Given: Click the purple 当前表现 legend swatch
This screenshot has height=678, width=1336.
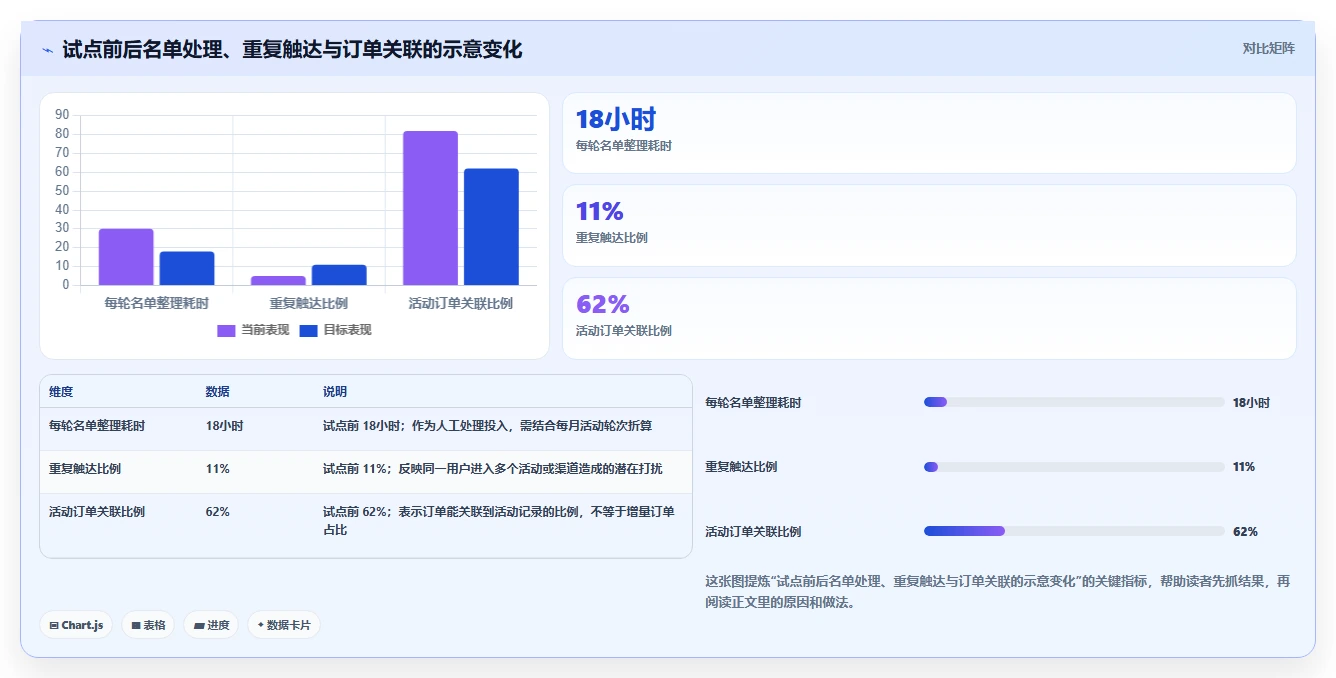Looking at the screenshot, I should 226,331.
